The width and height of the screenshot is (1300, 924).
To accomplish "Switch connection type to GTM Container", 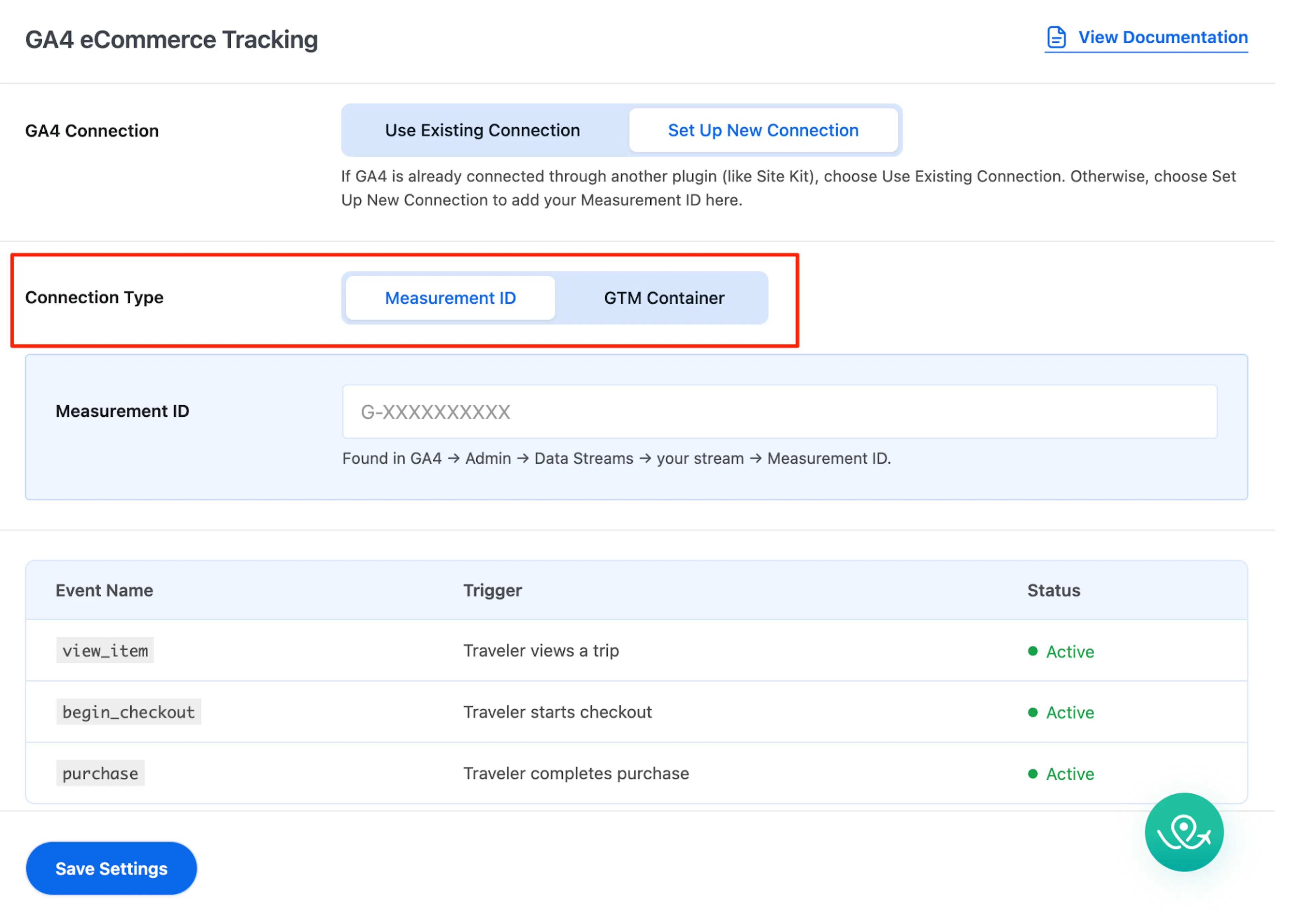I will point(664,298).
